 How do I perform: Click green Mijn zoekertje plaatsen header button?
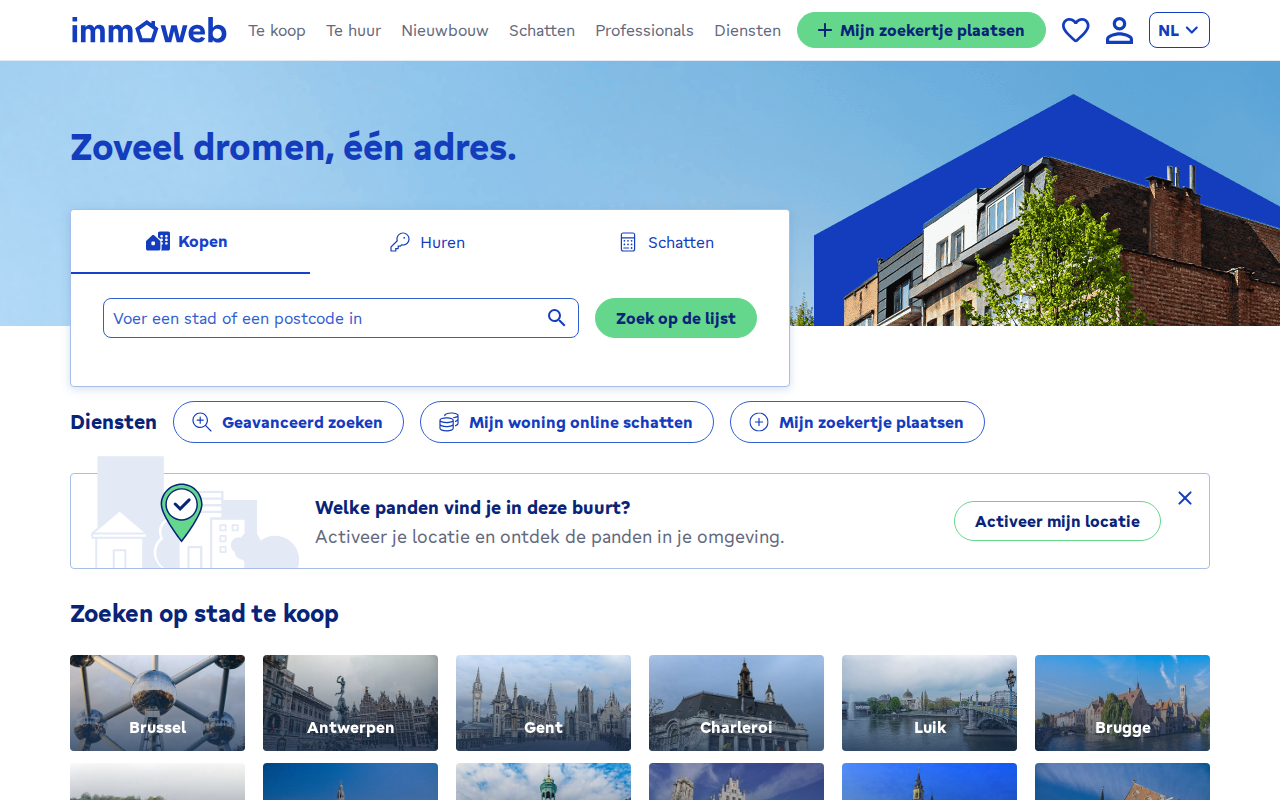921,30
